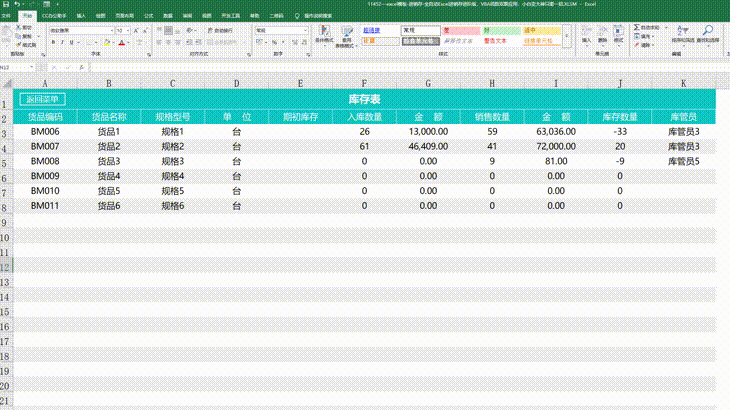This screenshot has height=410, width=730.
Task: Decrease font size with the smaller A
Action: [x=145, y=31]
